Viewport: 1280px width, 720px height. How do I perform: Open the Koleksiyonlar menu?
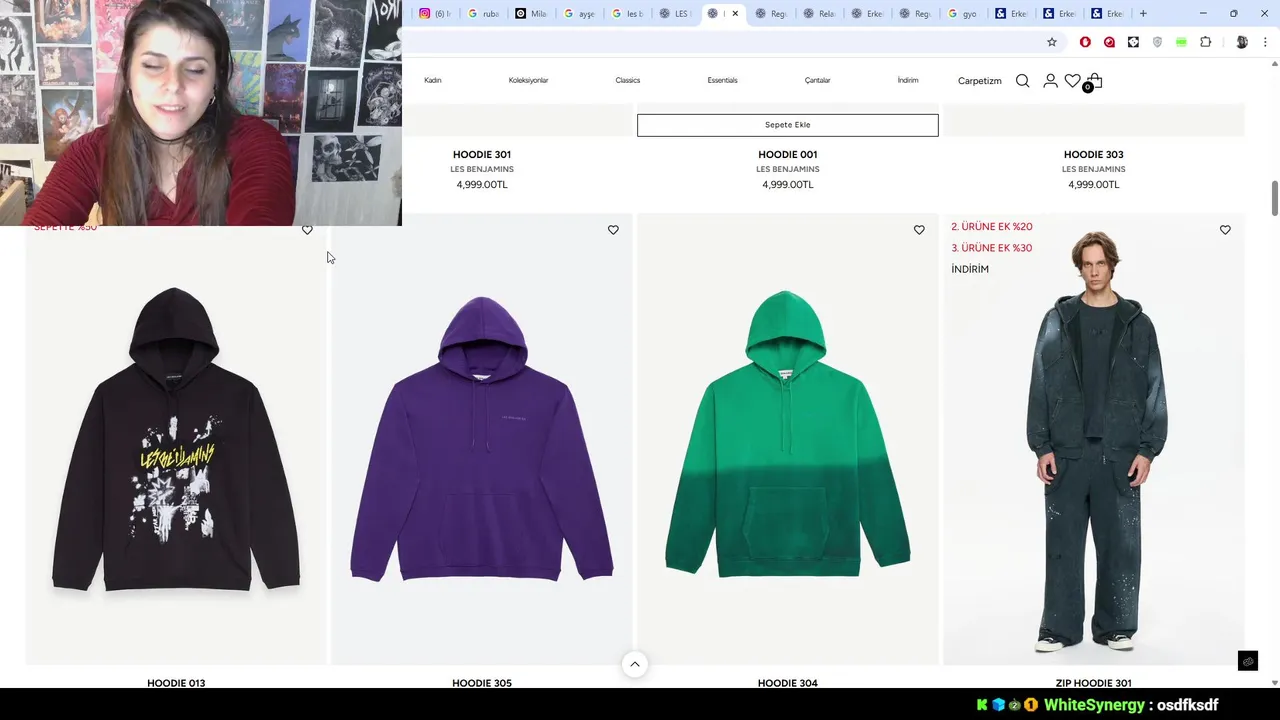click(528, 80)
